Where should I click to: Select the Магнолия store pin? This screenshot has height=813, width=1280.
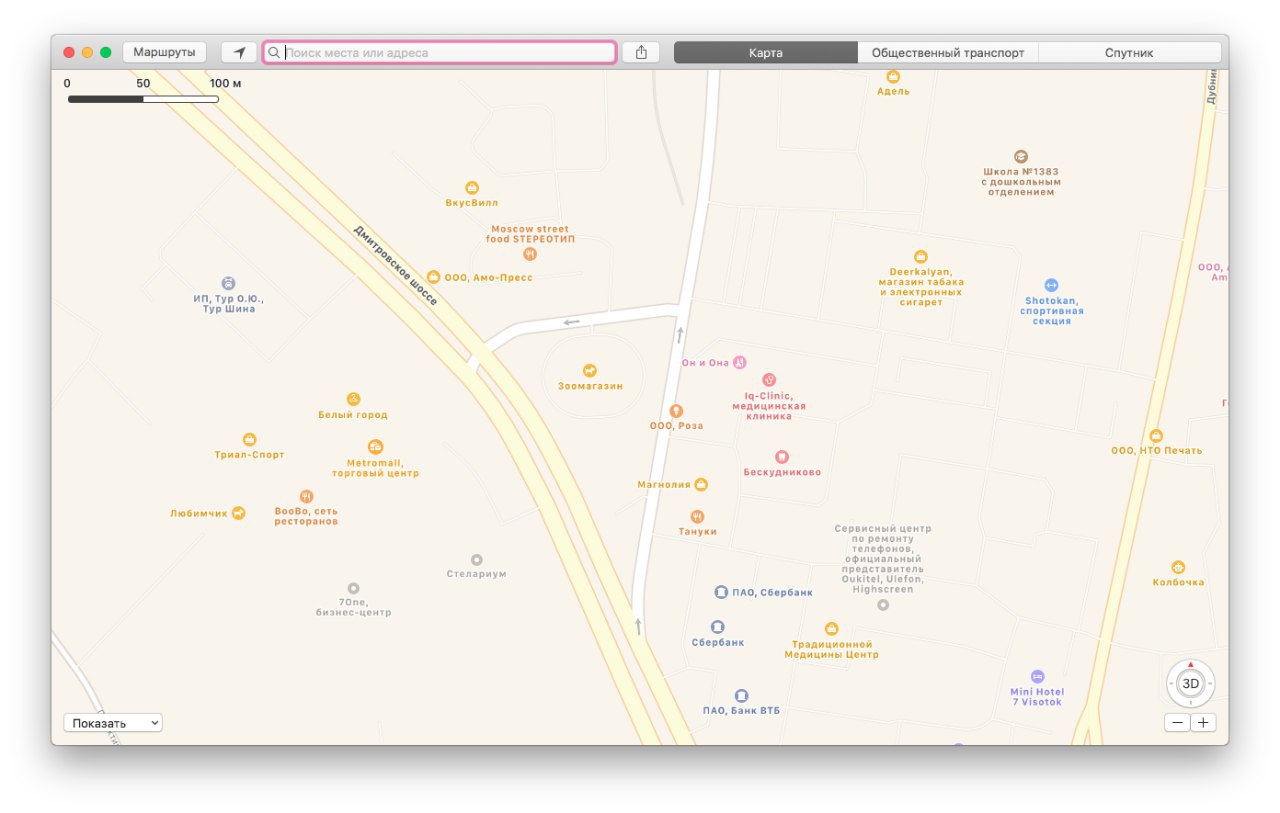tap(701, 485)
